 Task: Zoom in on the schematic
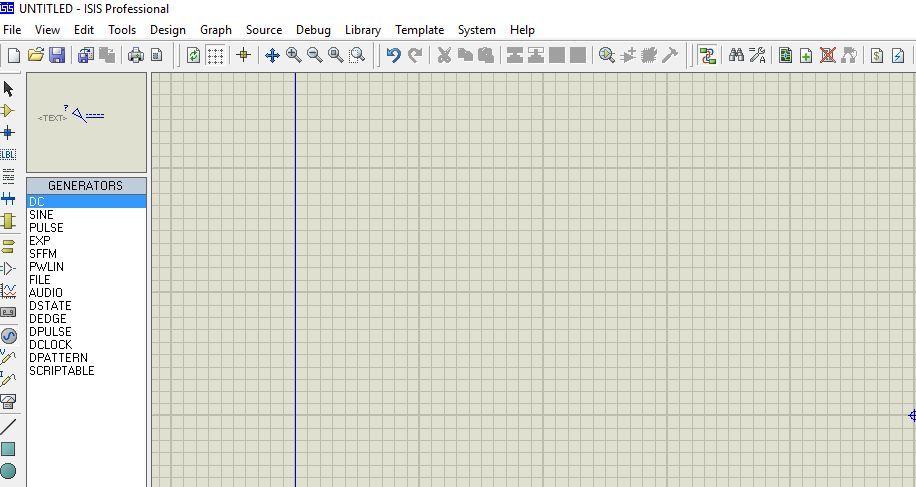[x=293, y=55]
